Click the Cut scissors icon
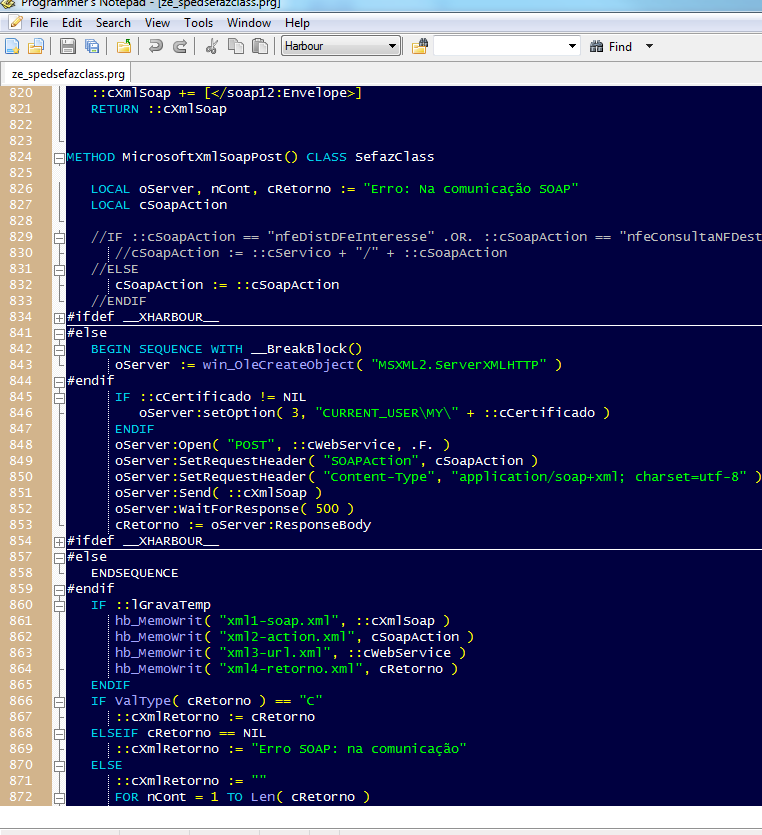The image size is (762, 835). pyautogui.click(x=211, y=46)
